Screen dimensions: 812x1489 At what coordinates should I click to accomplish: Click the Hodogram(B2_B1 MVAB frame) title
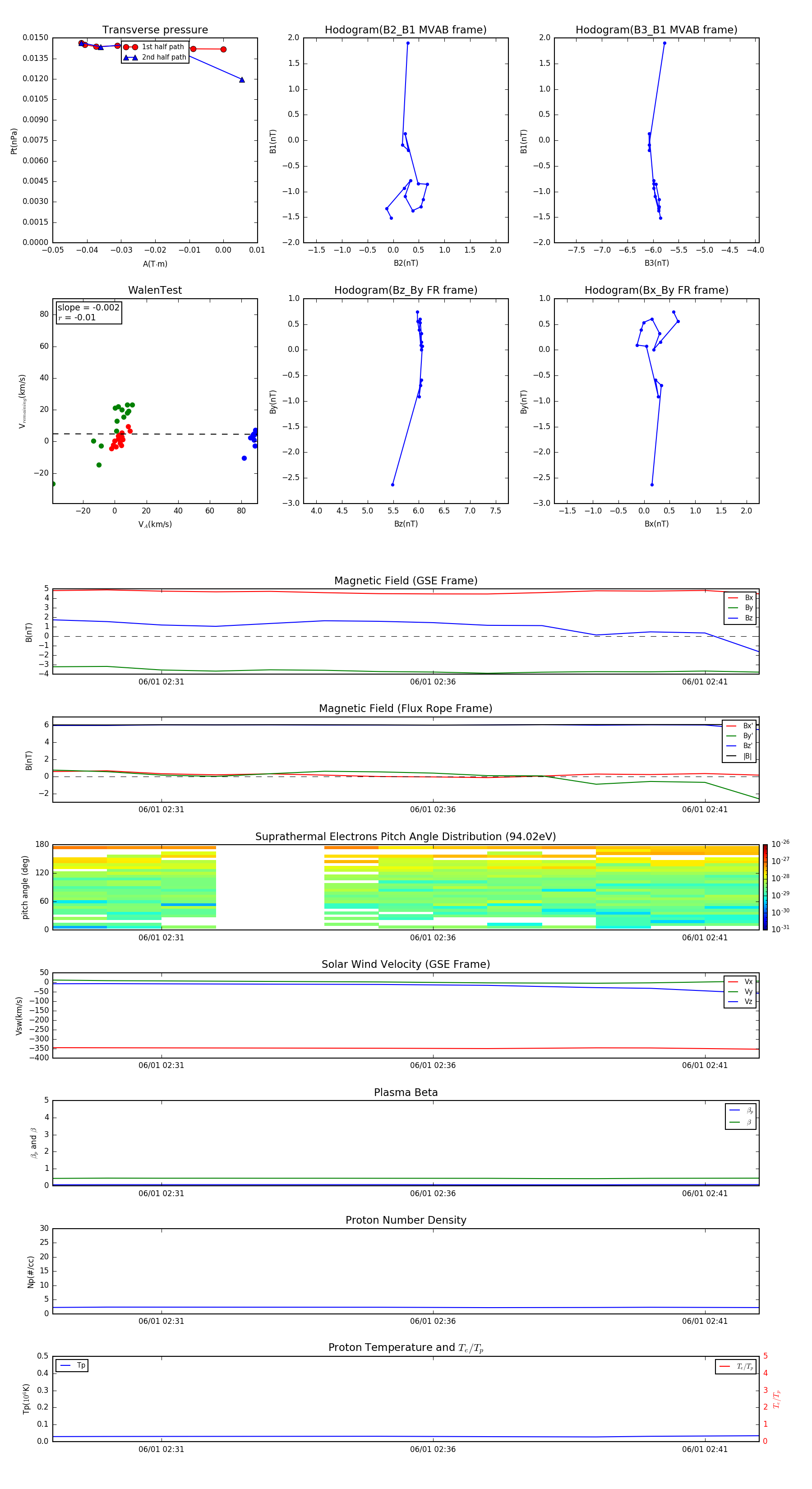[x=406, y=29]
